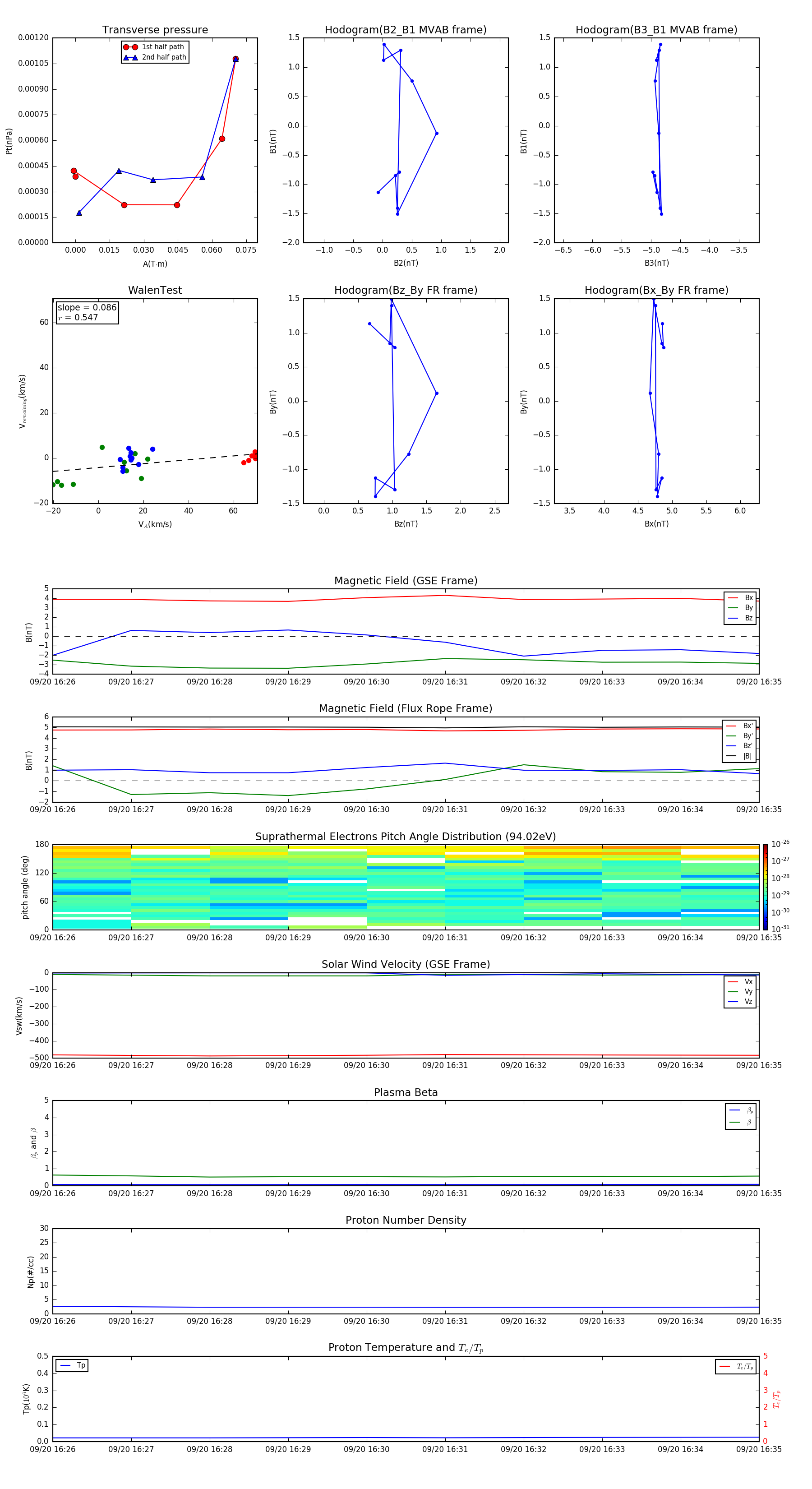This screenshot has height=1489, width=812.
Task: Click the "Np(#/cc)" y-axis label
Action: [31, 1272]
